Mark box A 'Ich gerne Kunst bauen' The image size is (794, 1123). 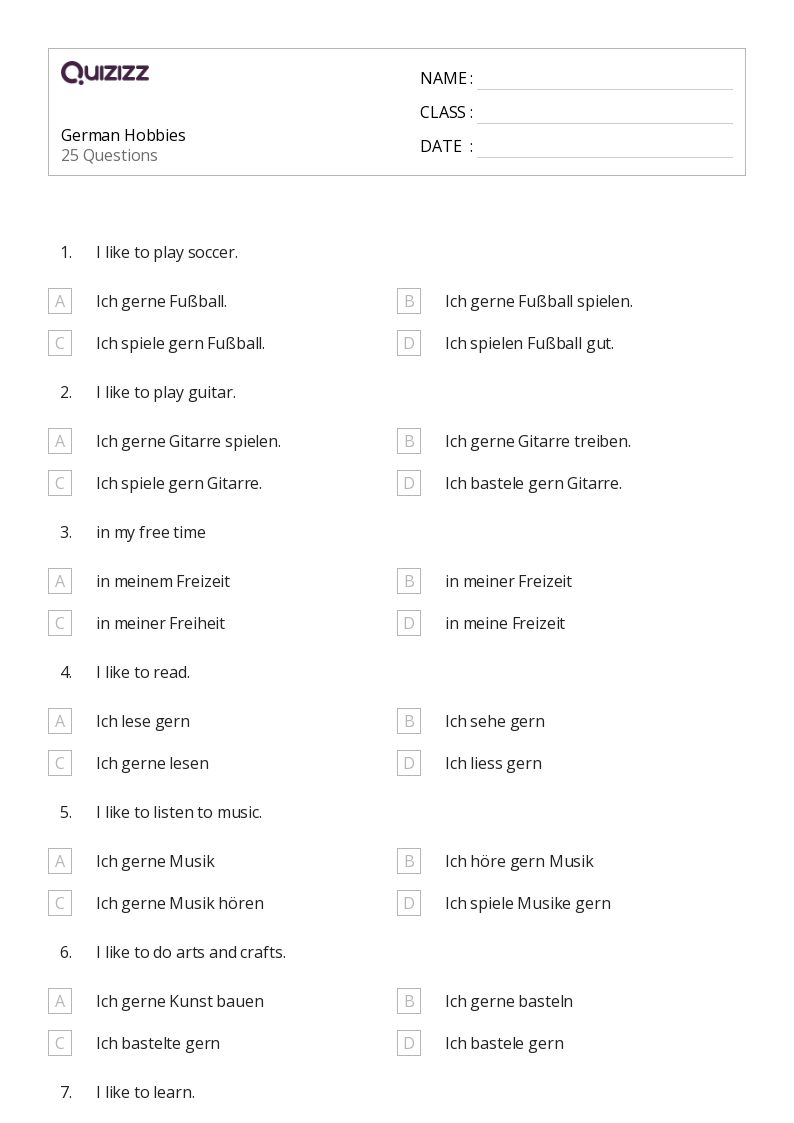point(60,1001)
